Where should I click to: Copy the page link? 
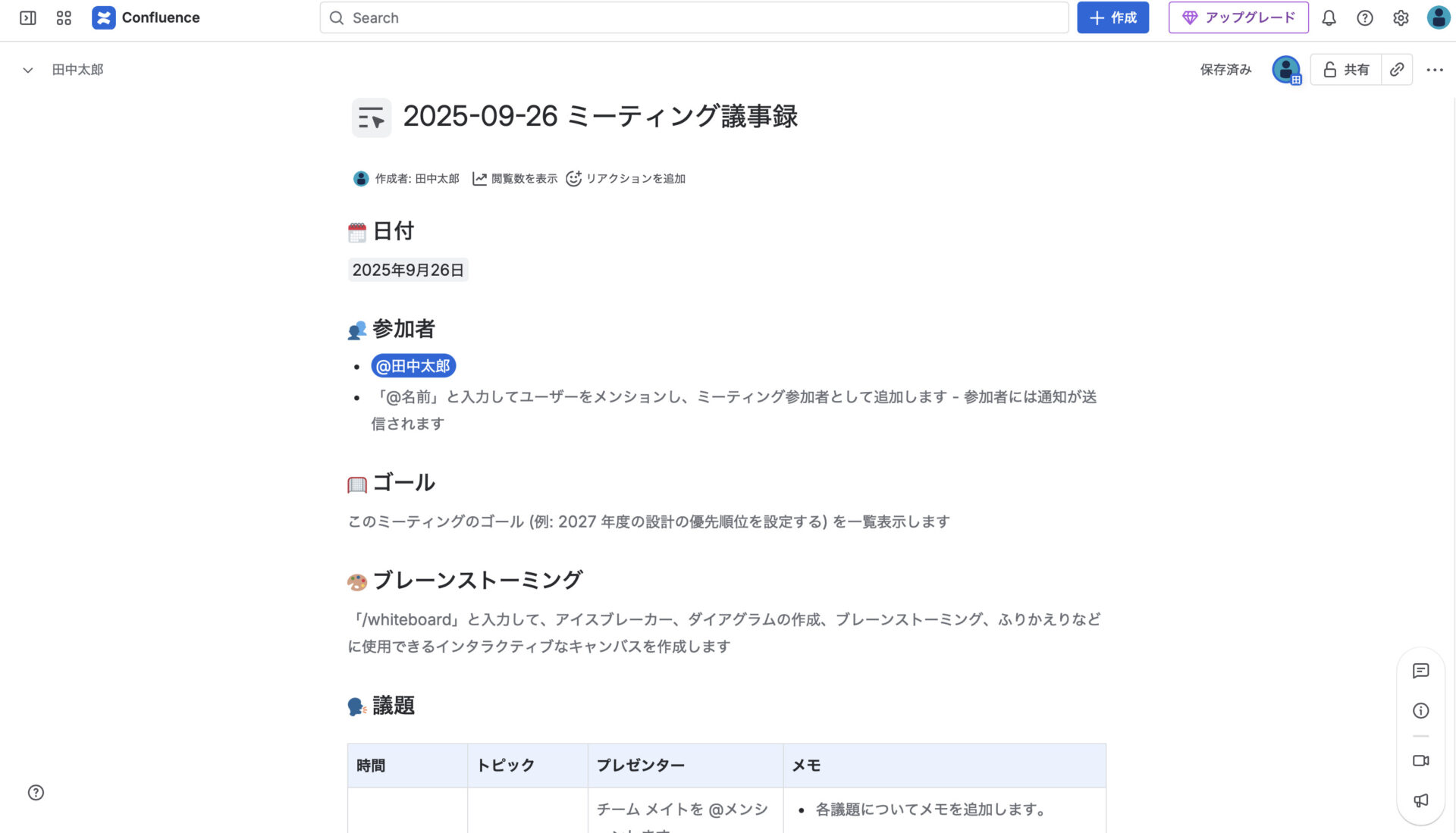click(x=1397, y=69)
